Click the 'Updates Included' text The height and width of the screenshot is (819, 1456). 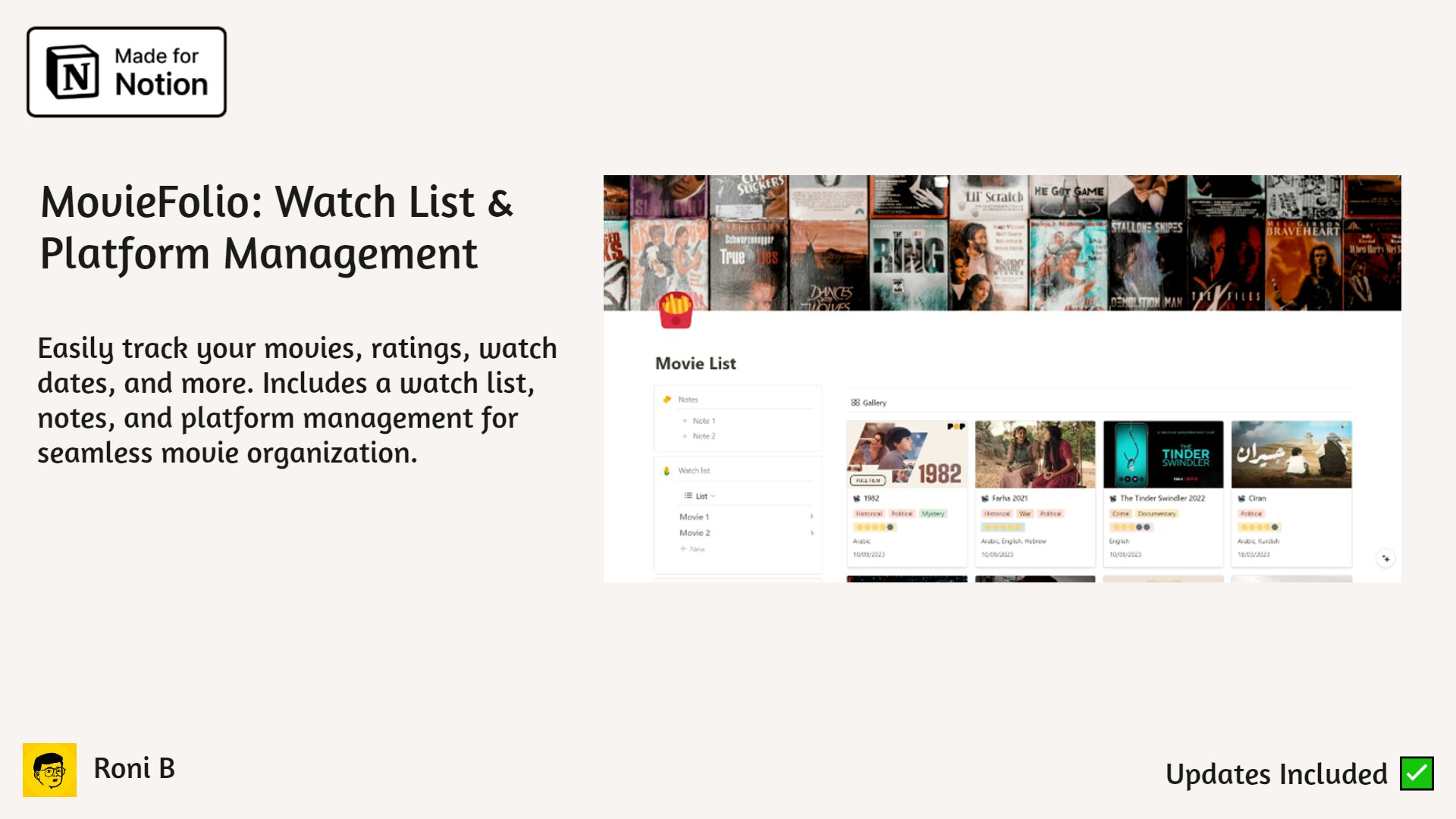(x=1276, y=774)
